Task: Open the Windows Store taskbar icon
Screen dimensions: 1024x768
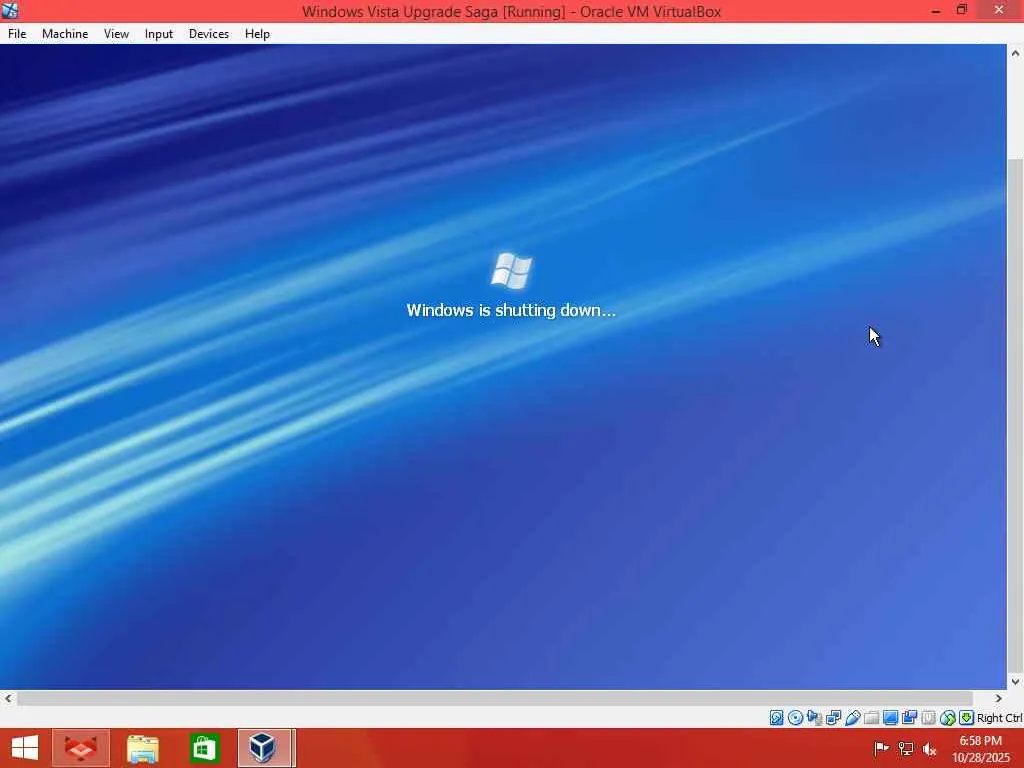Action: coord(204,748)
